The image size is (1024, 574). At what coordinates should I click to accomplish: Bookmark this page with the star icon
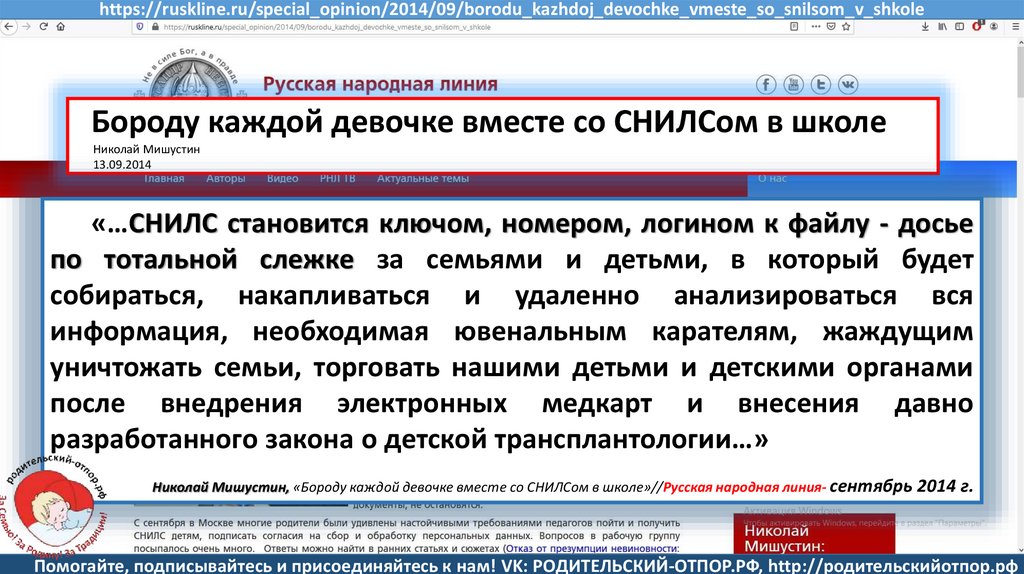coord(846,27)
